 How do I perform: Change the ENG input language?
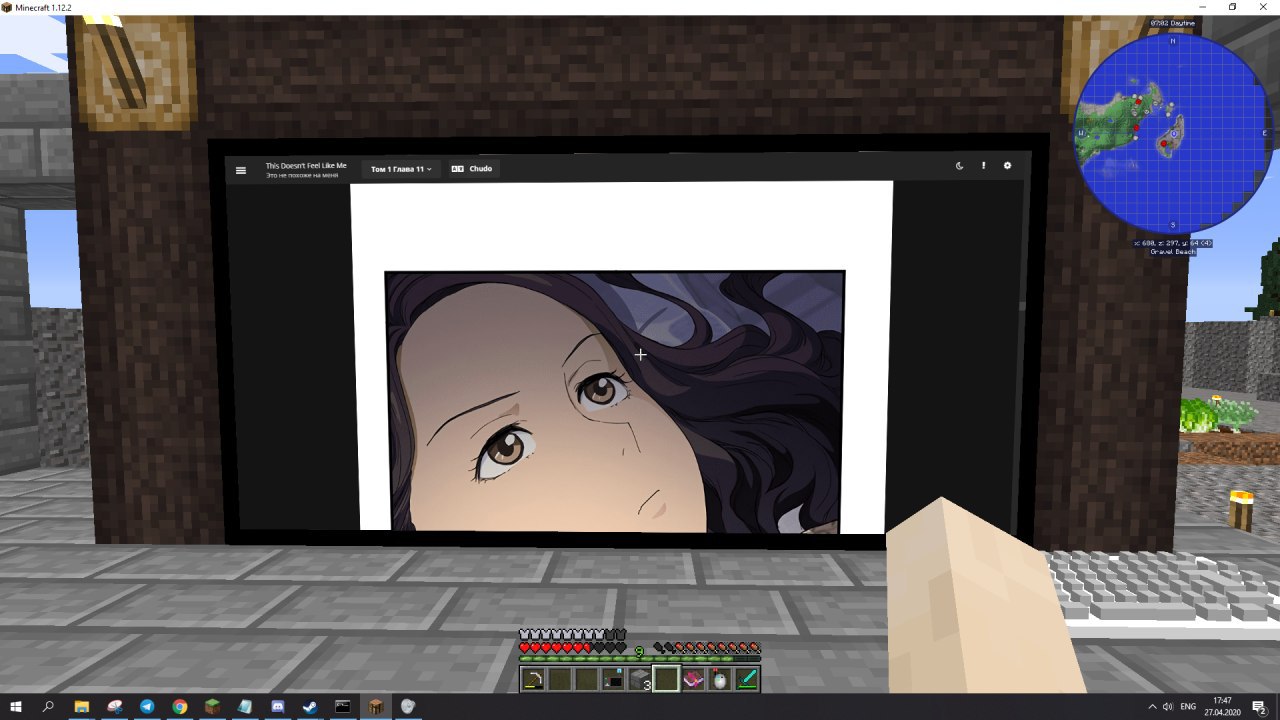tap(1189, 707)
